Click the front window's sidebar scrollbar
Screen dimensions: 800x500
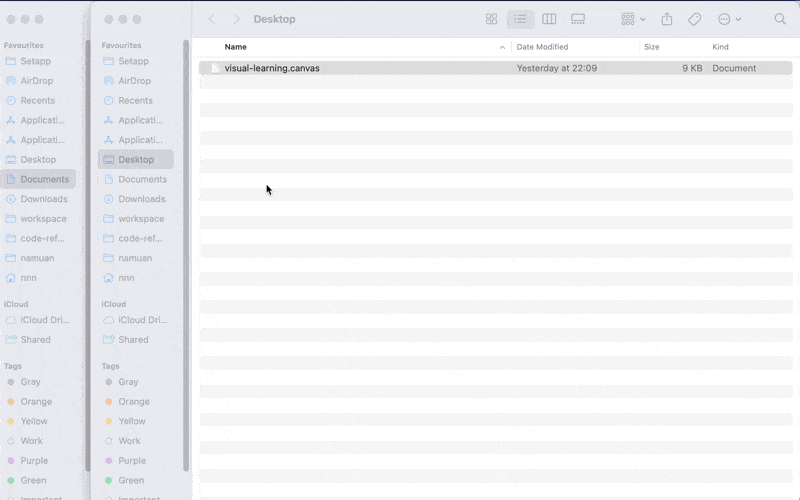186,255
